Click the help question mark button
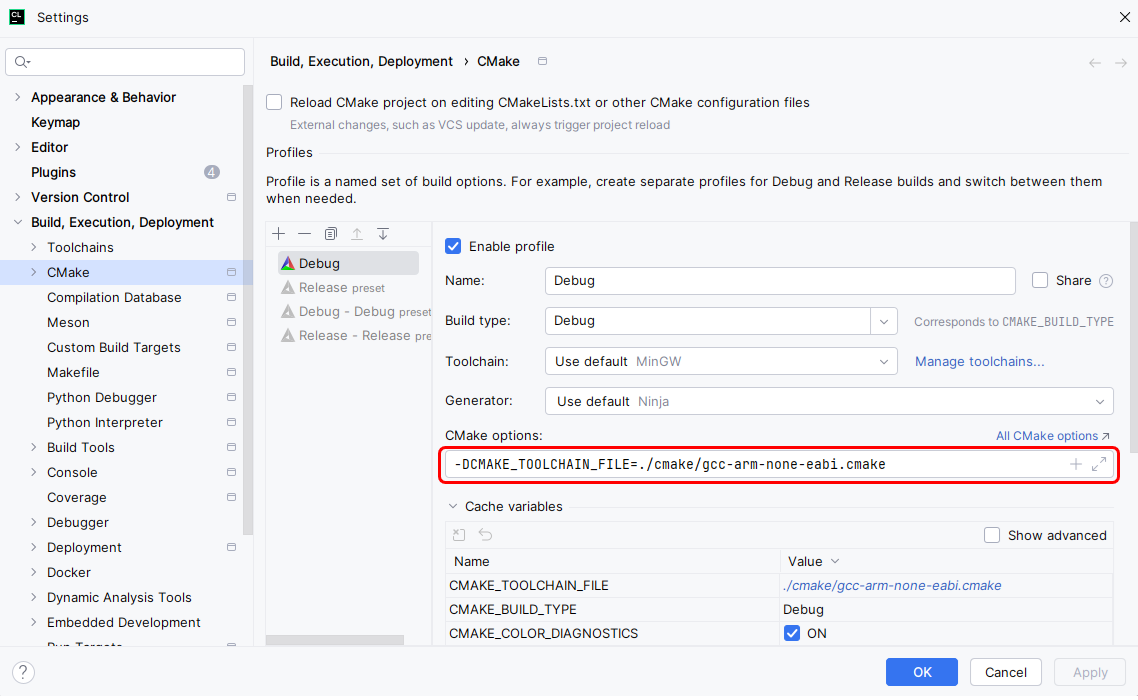The width and height of the screenshot is (1138, 700). coord(23,673)
